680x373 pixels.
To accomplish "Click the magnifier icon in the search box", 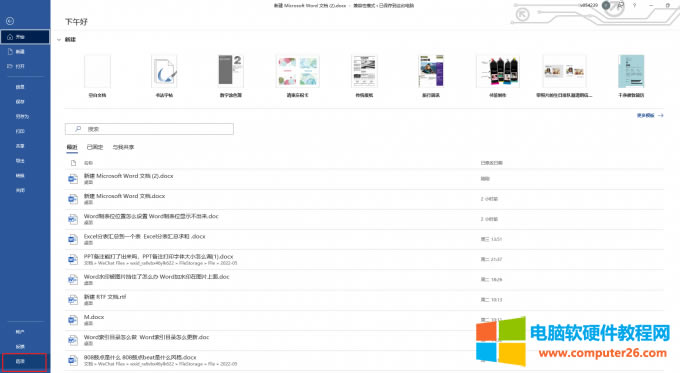I will [x=78, y=129].
